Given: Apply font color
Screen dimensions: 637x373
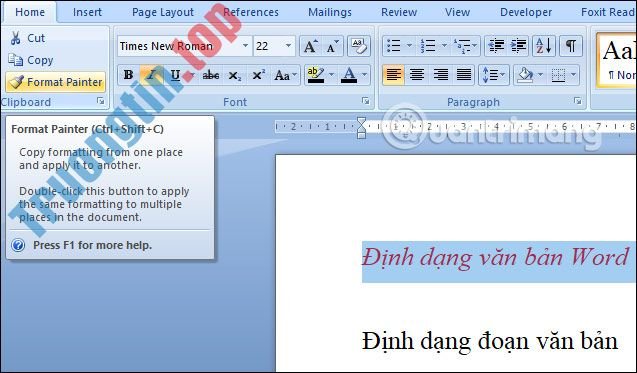Looking at the screenshot, I should [x=349, y=75].
